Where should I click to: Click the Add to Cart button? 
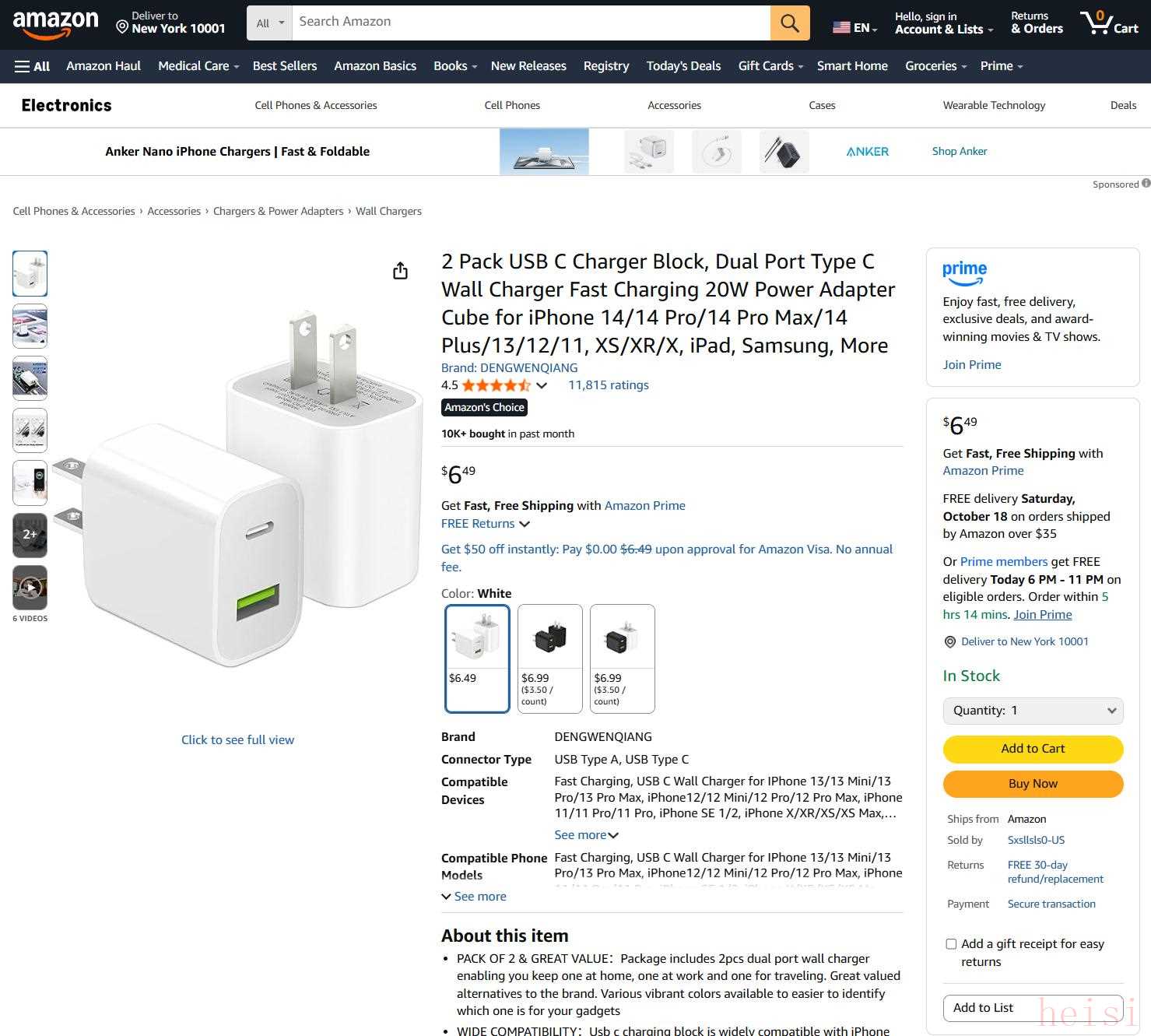(x=1033, y=749)
